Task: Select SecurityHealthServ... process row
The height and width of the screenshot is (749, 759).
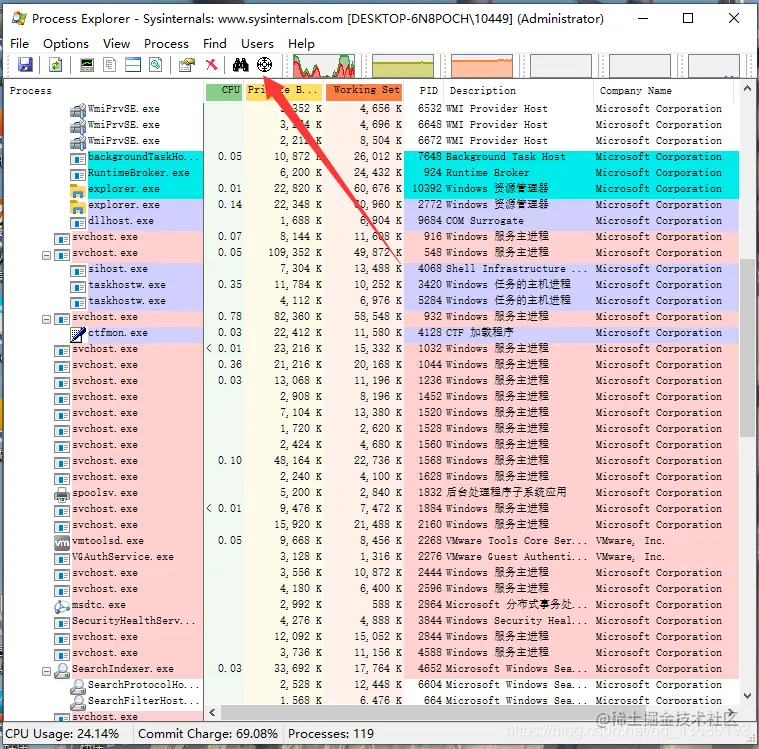Action: 371,621
